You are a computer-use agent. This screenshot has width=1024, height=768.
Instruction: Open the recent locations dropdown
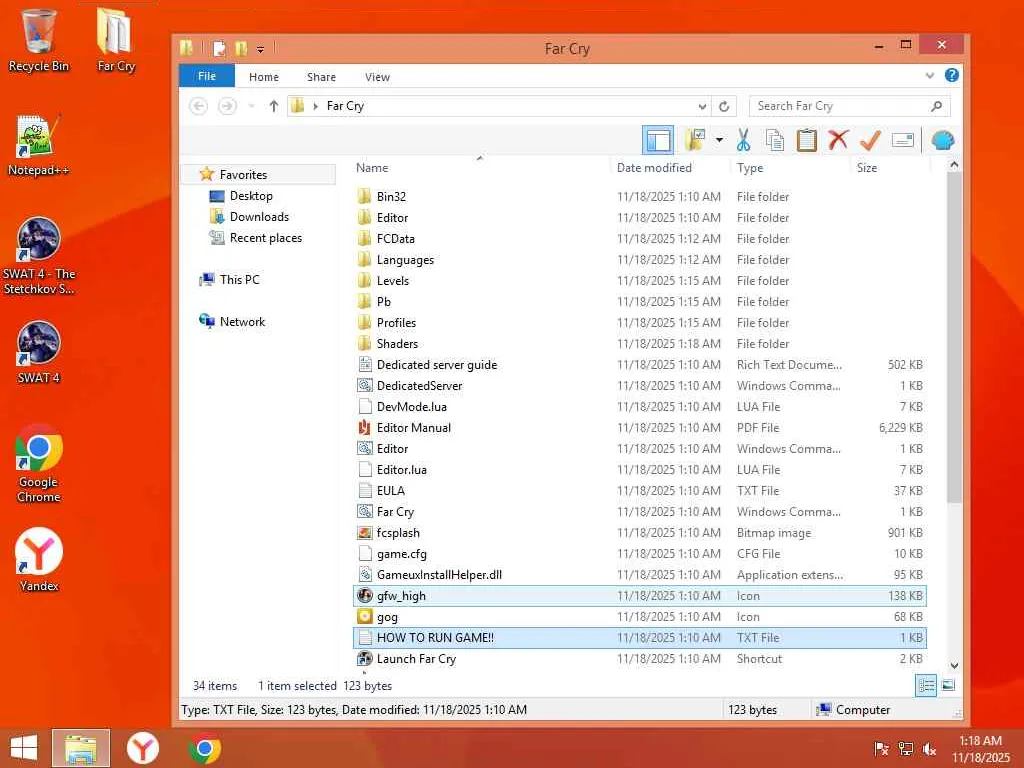(251, 106)
